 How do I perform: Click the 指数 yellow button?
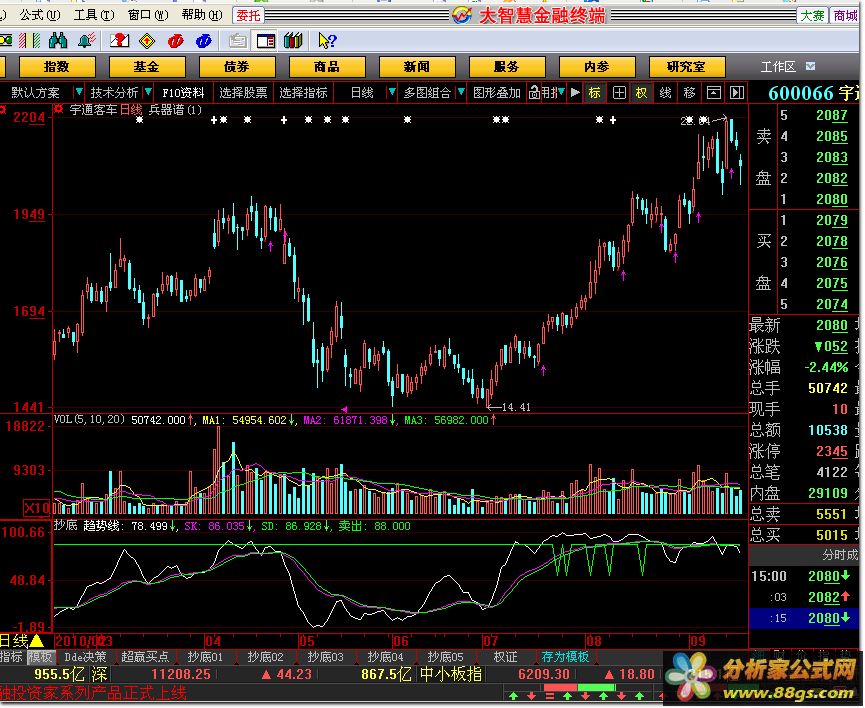click(57, 67)
